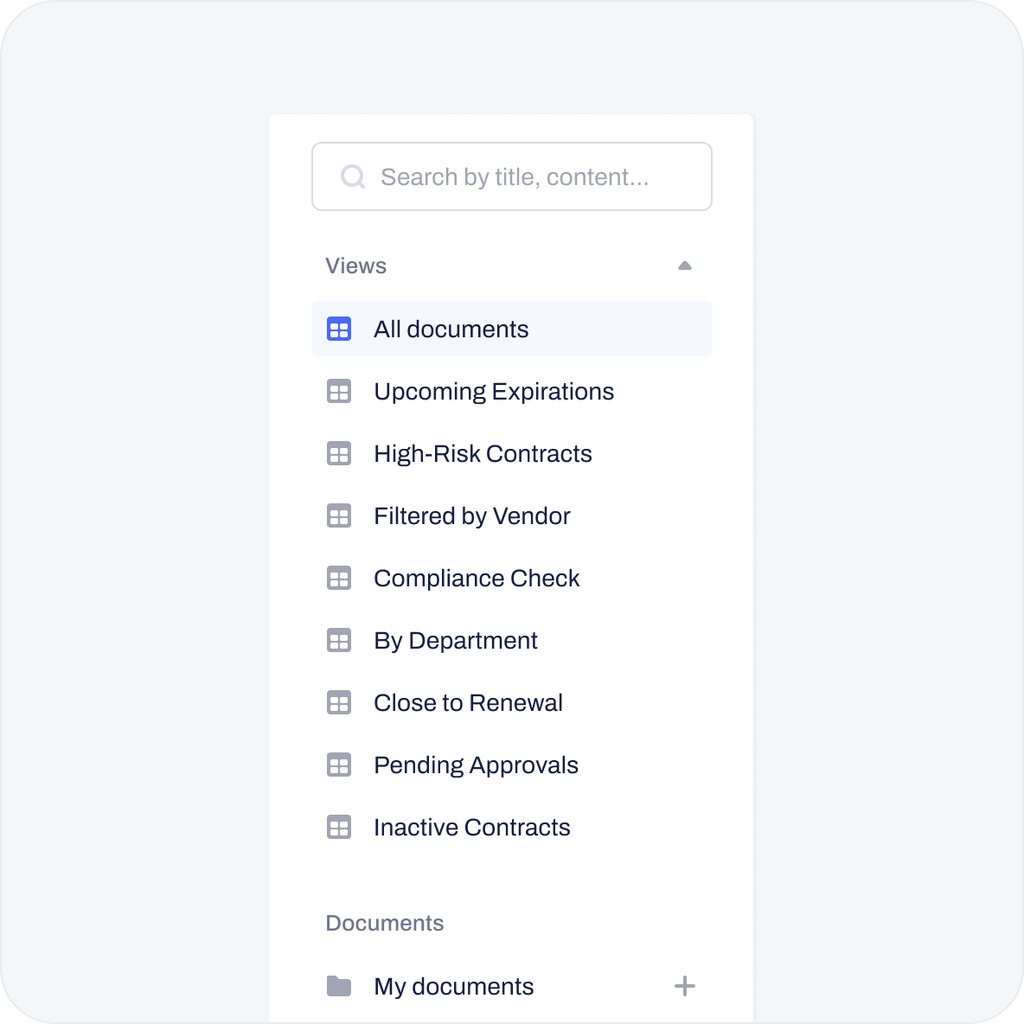The image size is (1024, 1024).
Task: Switch to the Upcoming Expirations view
Action: [x=494, y=391]
